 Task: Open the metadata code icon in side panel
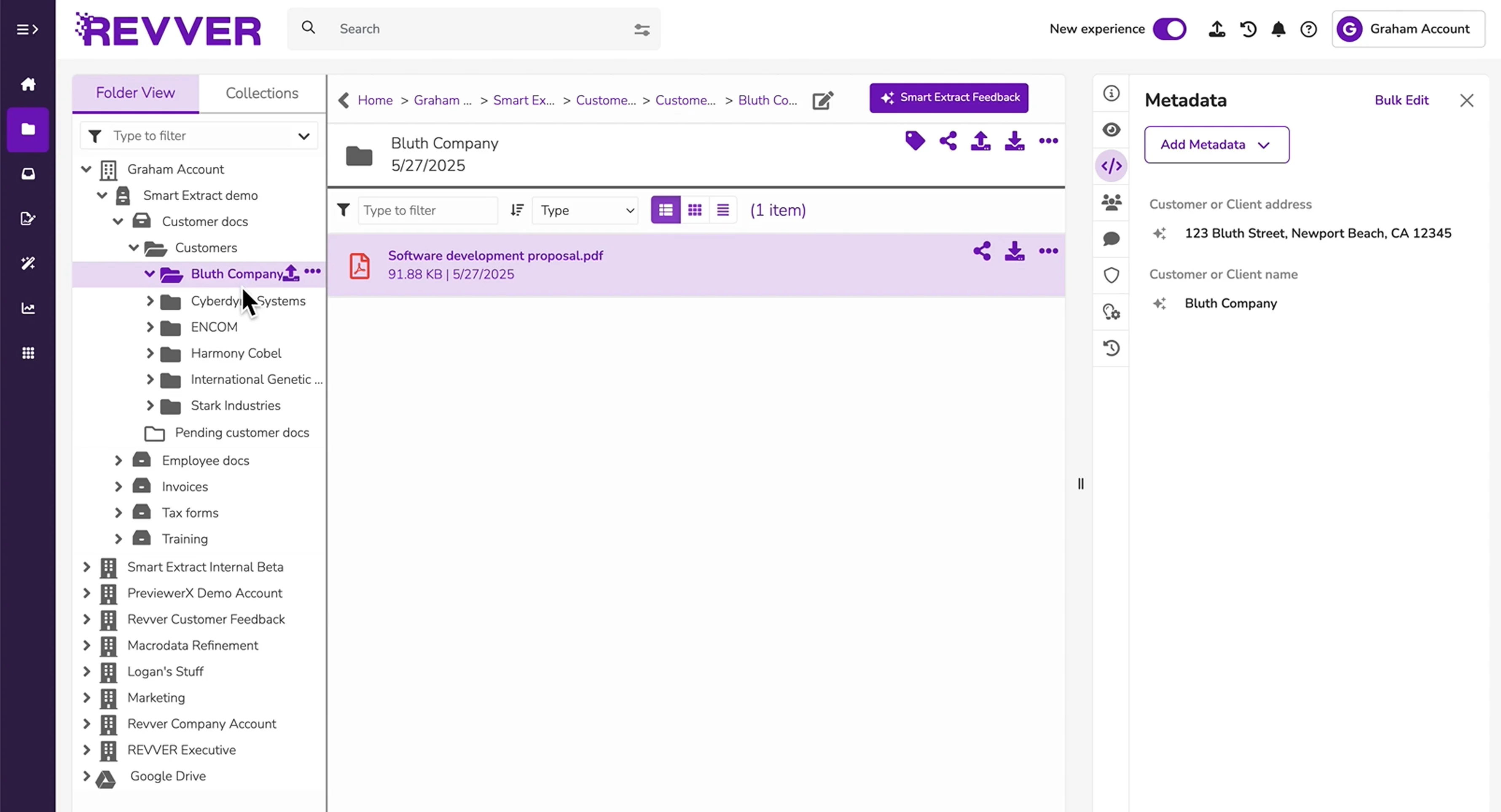1111,166
